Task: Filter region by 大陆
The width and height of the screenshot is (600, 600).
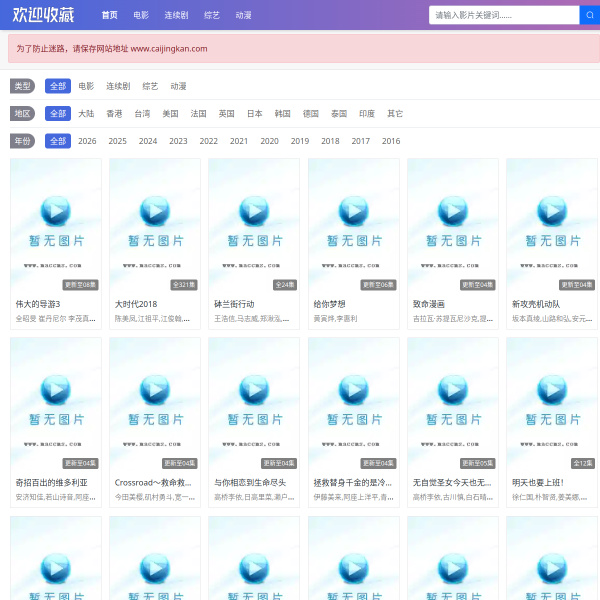Action: 86,114
